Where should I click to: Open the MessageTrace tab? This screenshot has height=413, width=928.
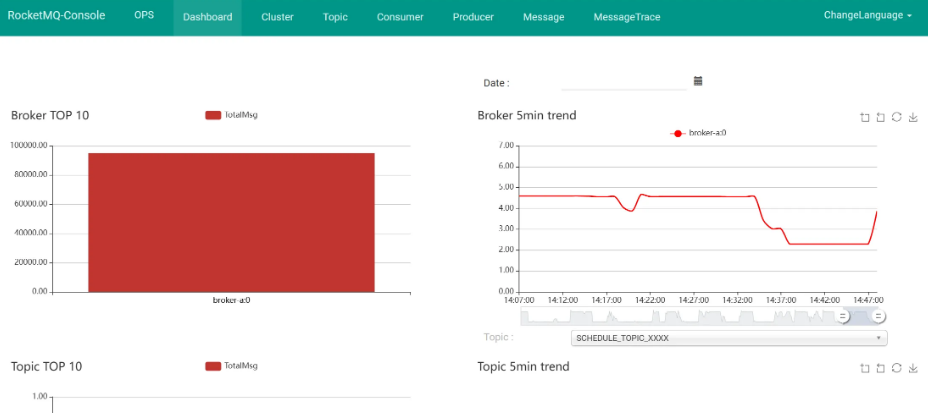[x=627, y=17]
